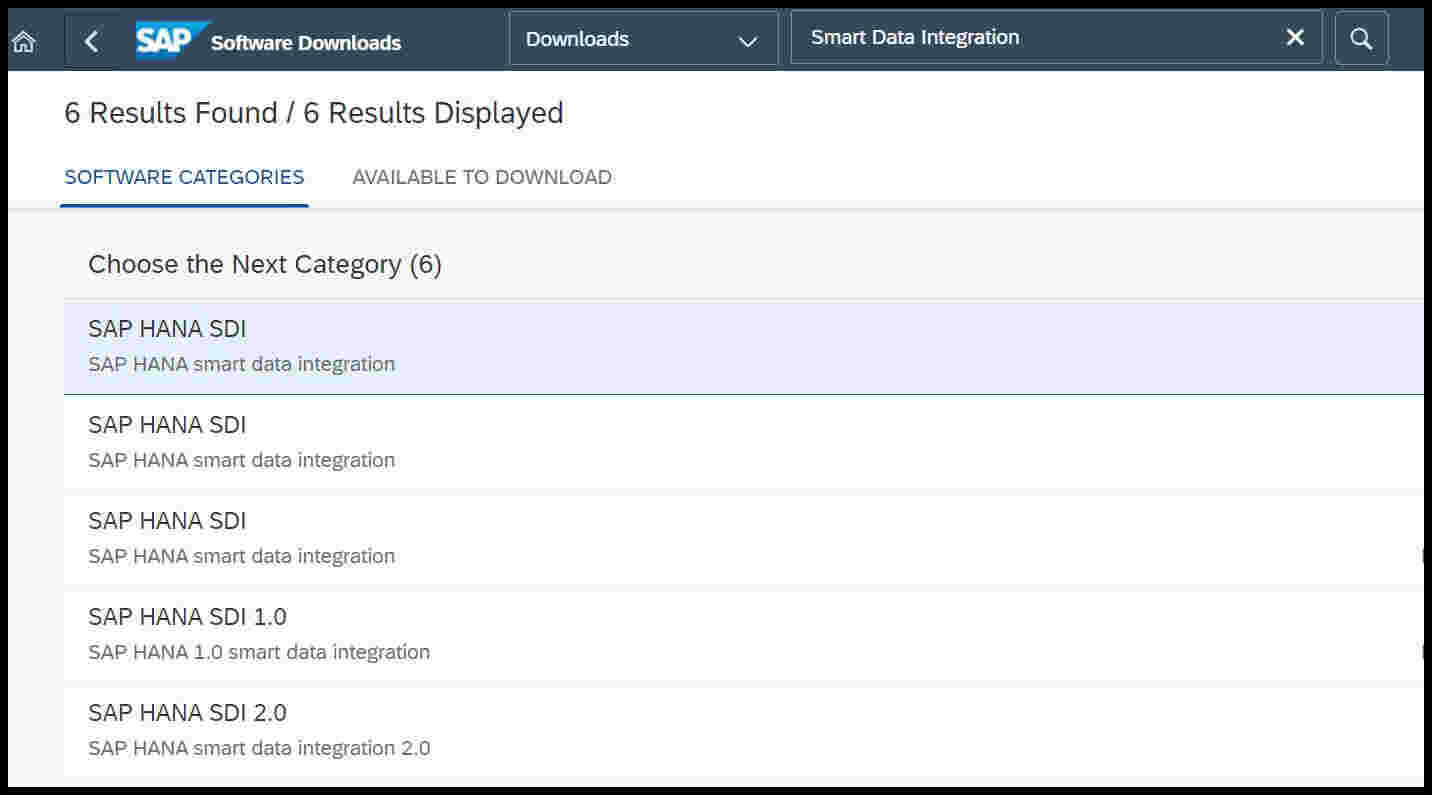Image resolution: width=1432 pixels, height=795 pixels.
Task: Expand the chevron on the Downloads selector
Action: 747,41
